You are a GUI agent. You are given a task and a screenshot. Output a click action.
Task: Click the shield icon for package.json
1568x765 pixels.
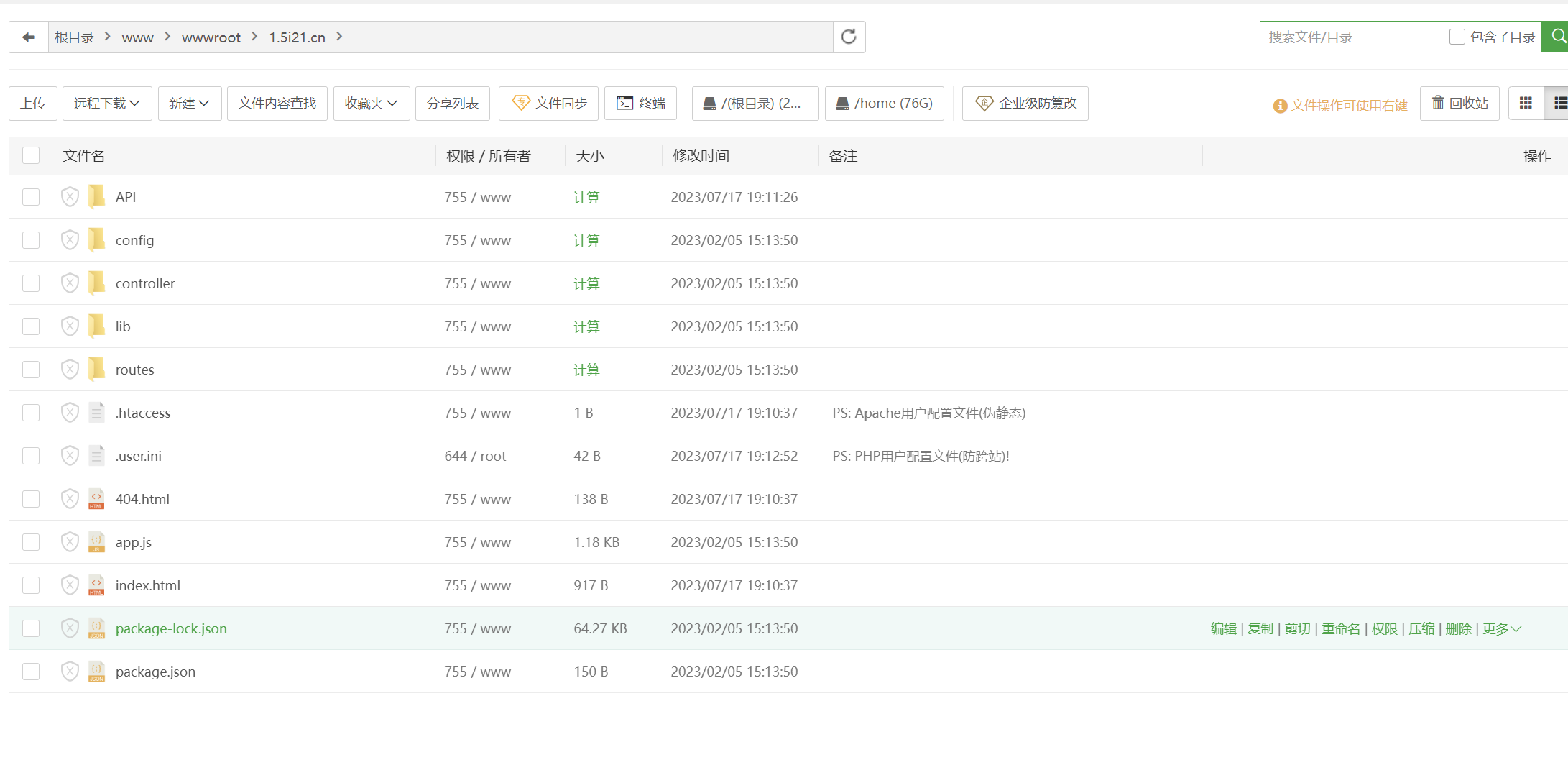pyautogui.click(x=70, y=672)
